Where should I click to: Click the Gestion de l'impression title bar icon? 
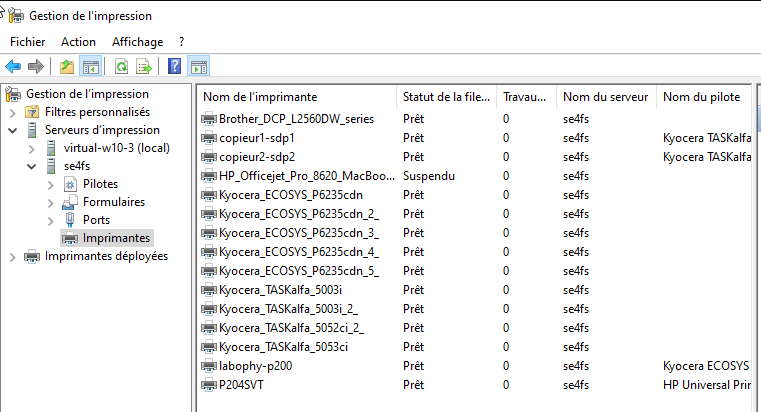pos(16,16)
